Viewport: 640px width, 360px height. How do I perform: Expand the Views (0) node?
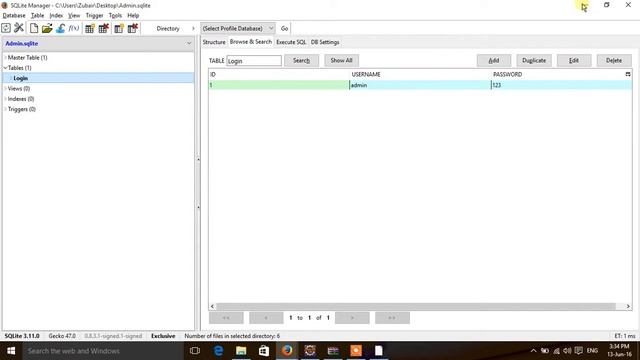[5, 89]
